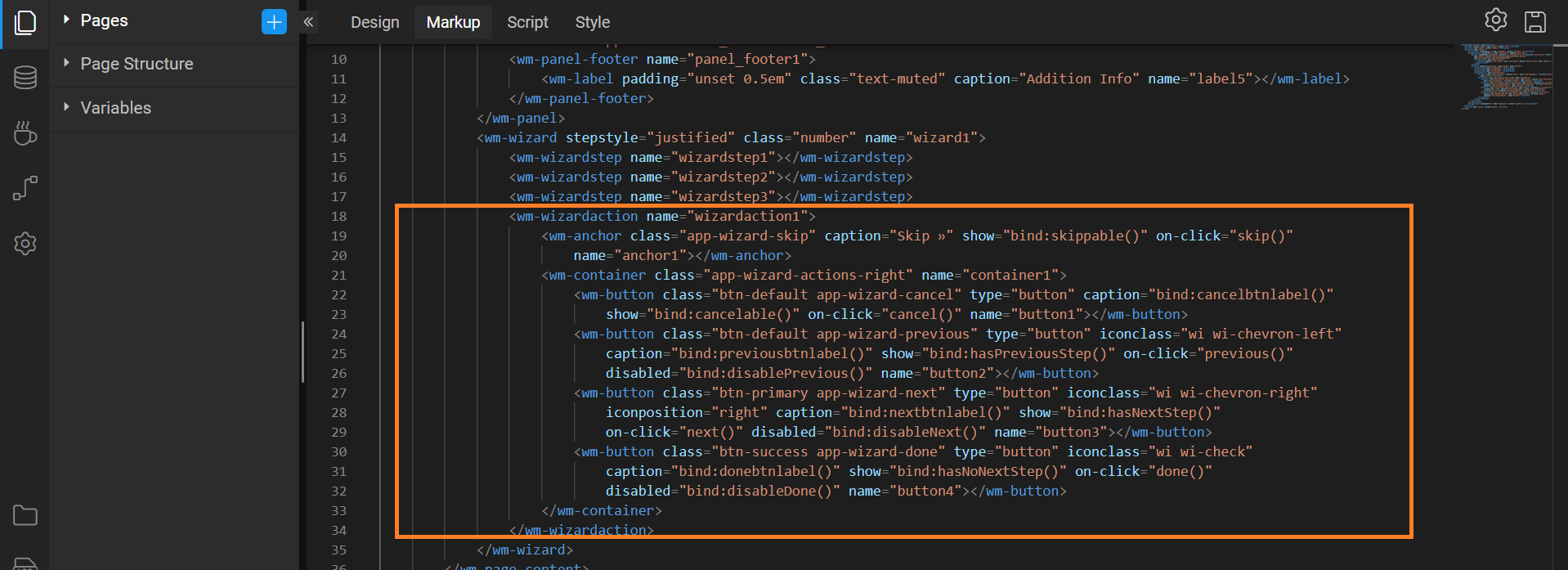Click the blue plus add page button
Image resolution: width=1568 pixels, height=570 pixels.
click(274, 22)
